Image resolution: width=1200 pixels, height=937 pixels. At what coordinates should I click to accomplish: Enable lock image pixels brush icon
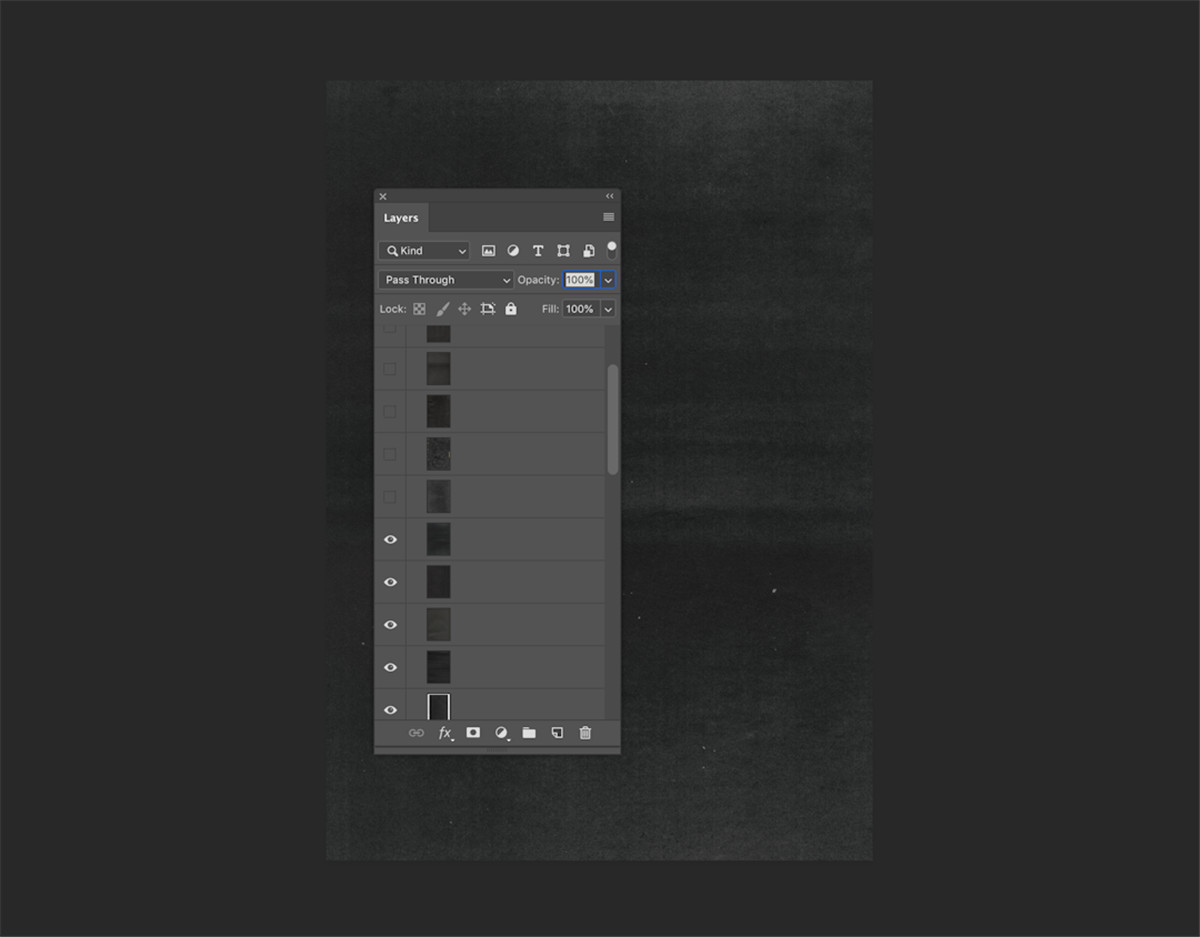(442, 309)
